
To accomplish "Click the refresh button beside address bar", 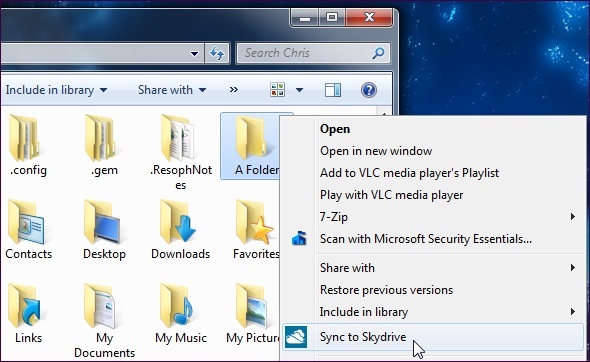I will tap(217, 53).
